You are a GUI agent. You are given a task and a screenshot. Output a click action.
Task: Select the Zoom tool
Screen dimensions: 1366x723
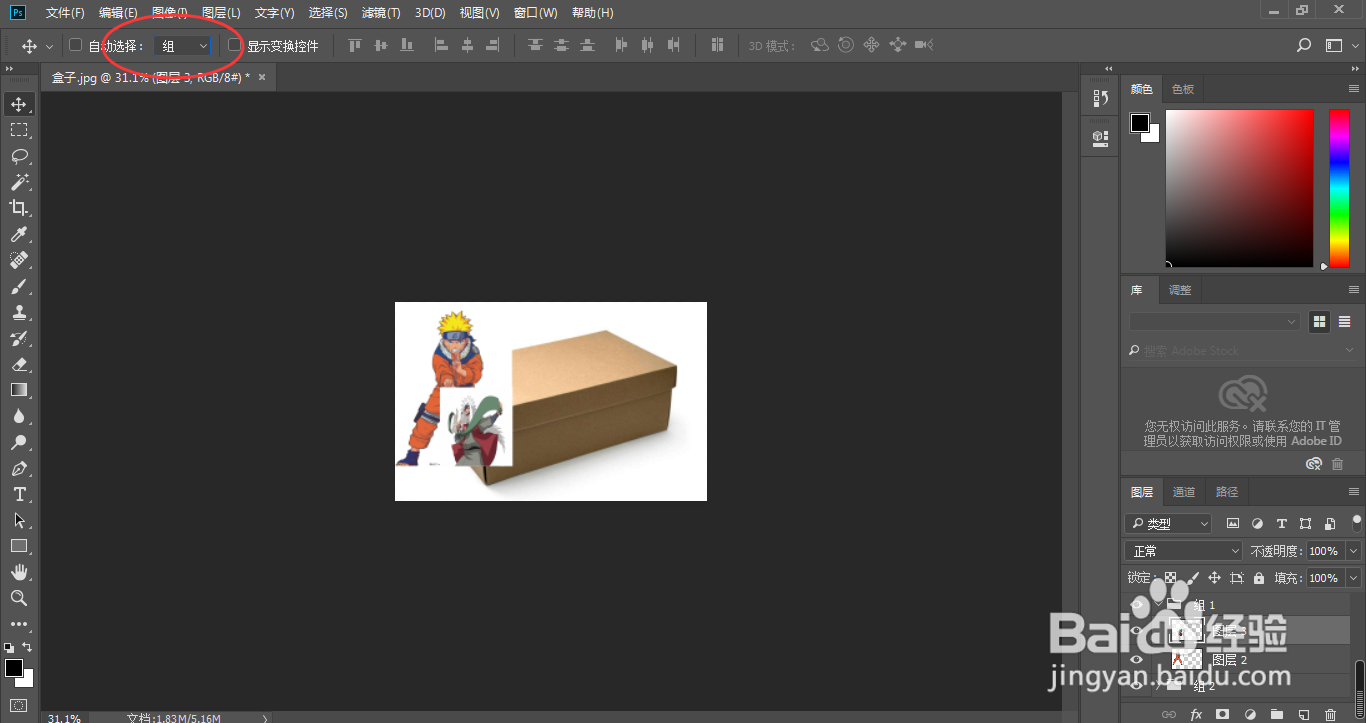pos(19,598)
